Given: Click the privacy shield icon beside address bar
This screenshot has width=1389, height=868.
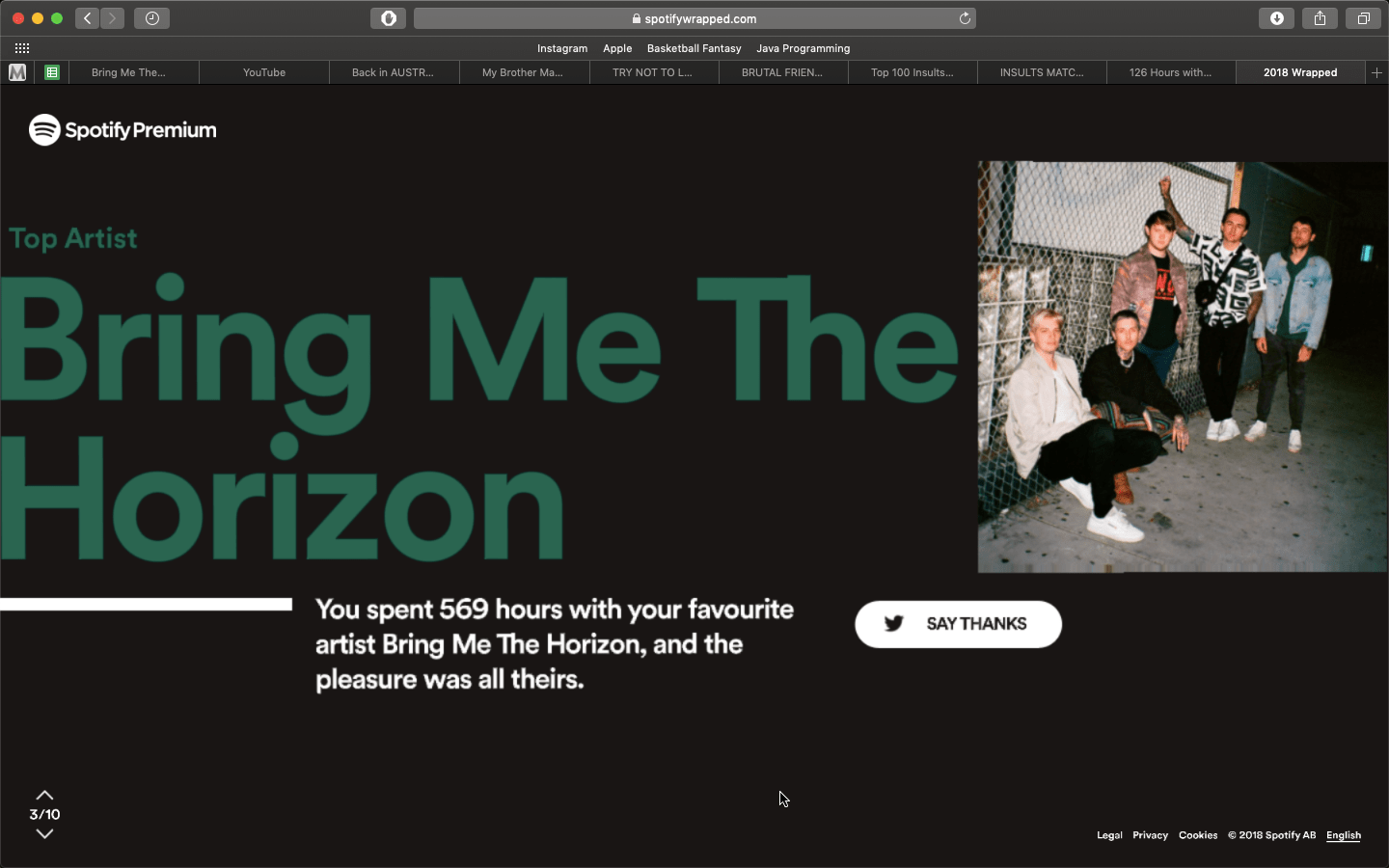Looking at the screenshot, I should click(x=388, y=17).
